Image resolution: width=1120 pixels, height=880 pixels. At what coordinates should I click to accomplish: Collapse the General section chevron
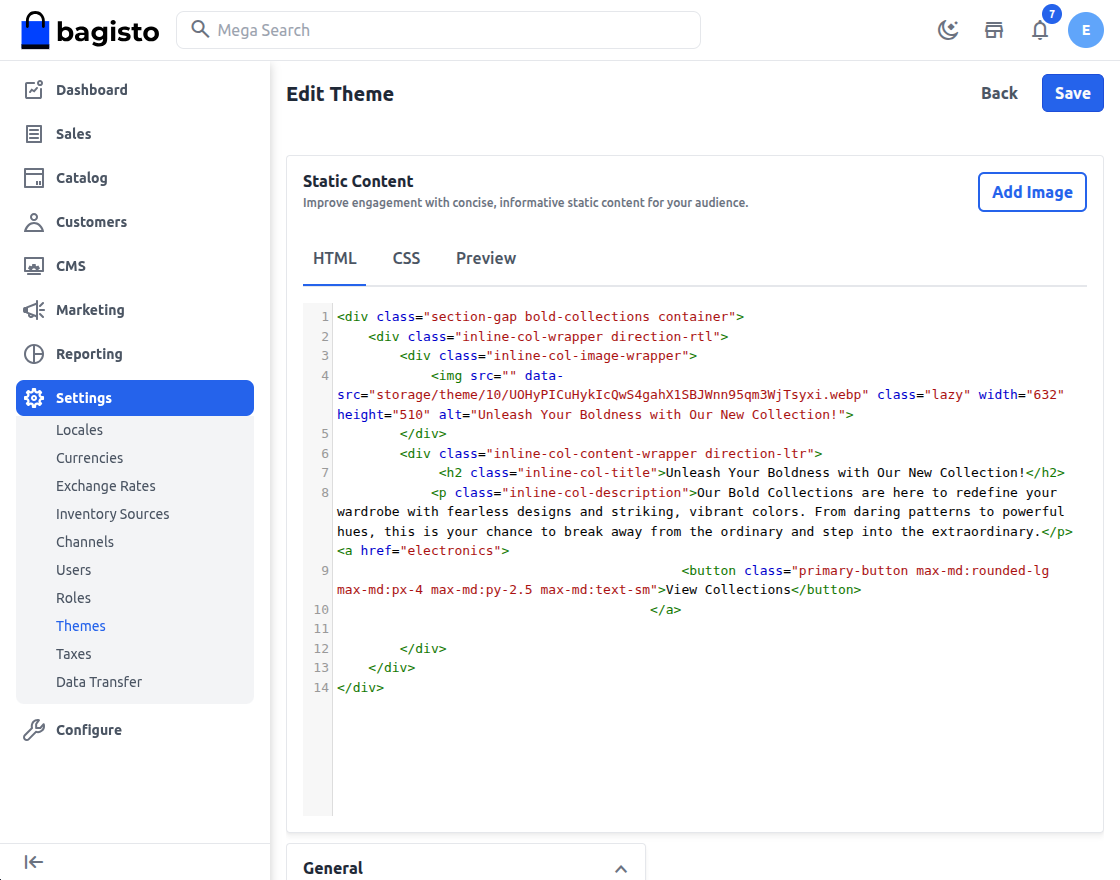[621, 869]
